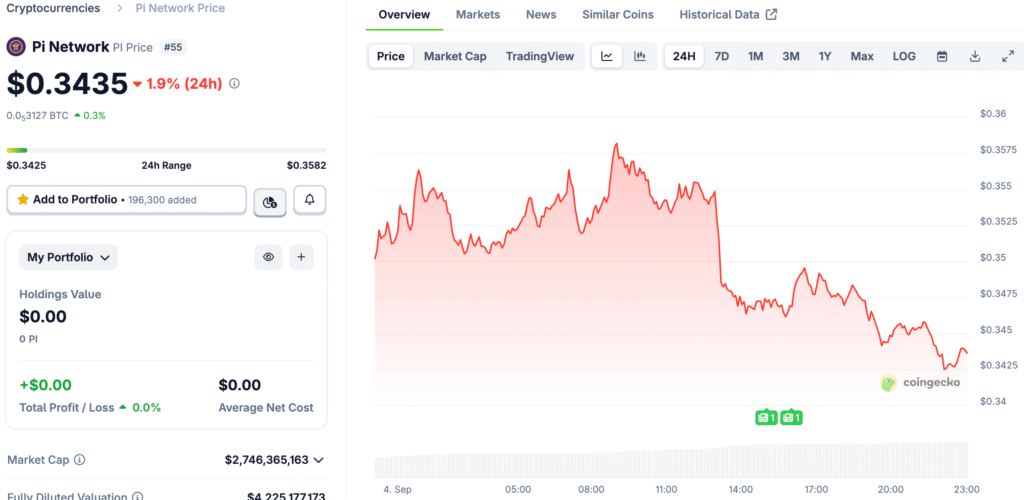Click the portfolio pie chart icon
The image size is (1024, 500).
coord(270,202)
